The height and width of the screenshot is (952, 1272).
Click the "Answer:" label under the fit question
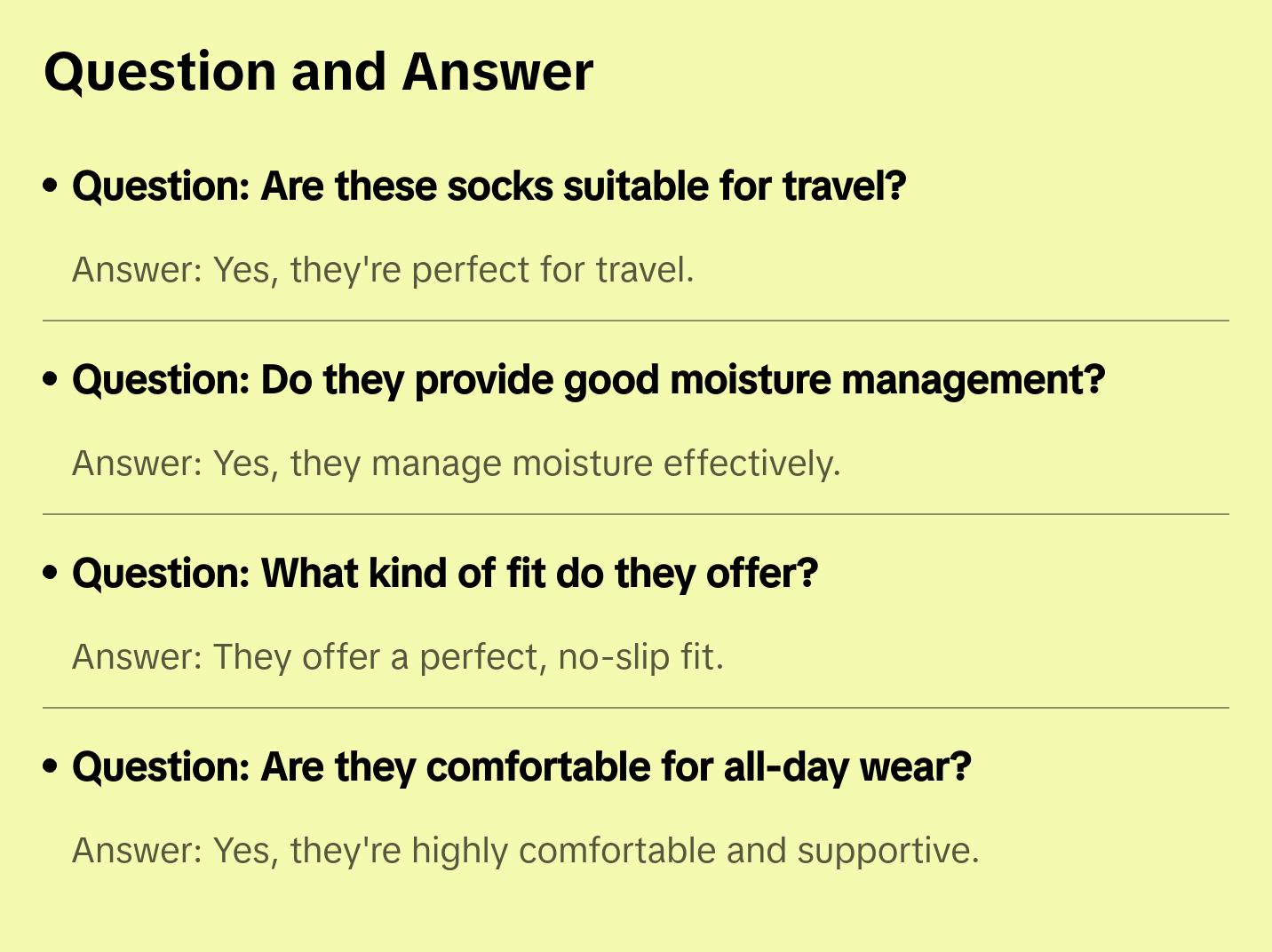pos(138,657)
